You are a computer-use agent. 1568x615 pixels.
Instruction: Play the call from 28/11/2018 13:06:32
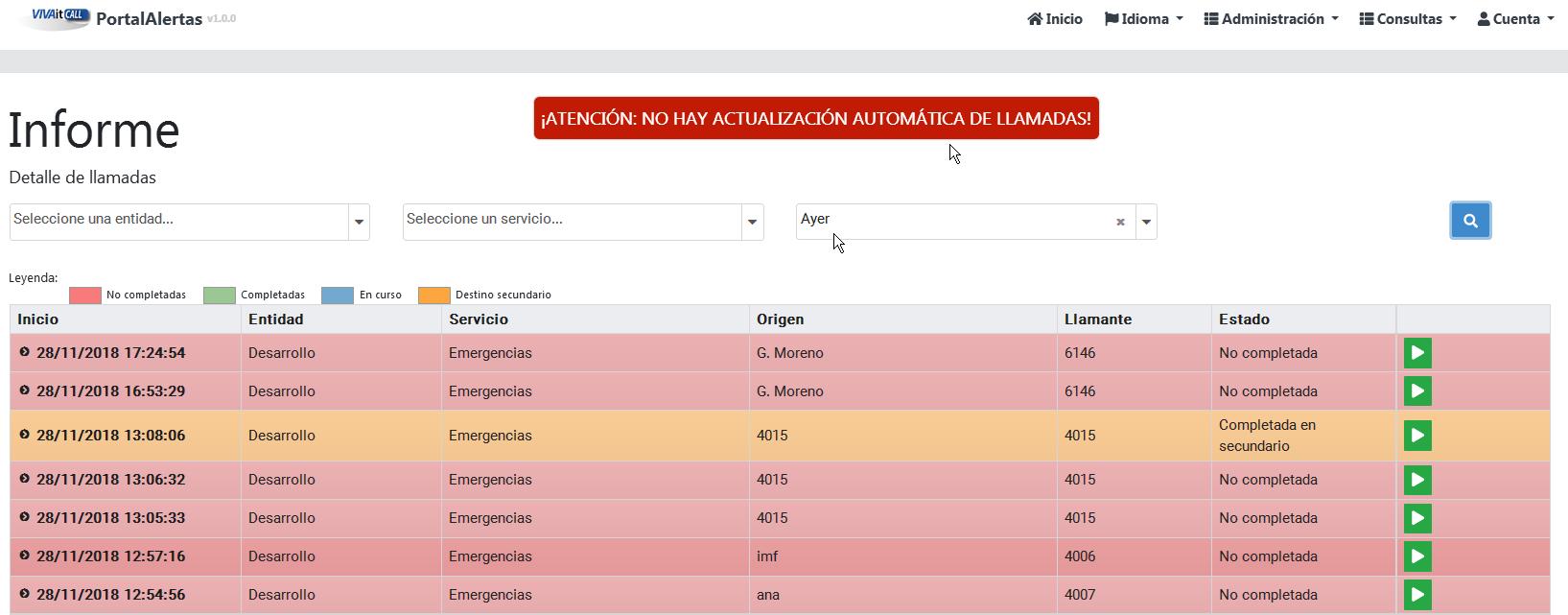pyautogui.click(x=1417, y=480)
